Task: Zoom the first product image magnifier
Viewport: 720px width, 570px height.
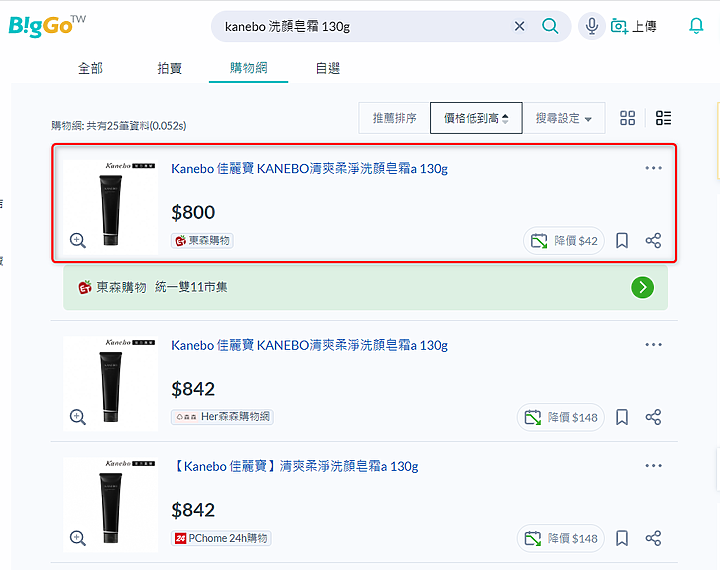Action: pyautogui.click(x=78, y=240)
